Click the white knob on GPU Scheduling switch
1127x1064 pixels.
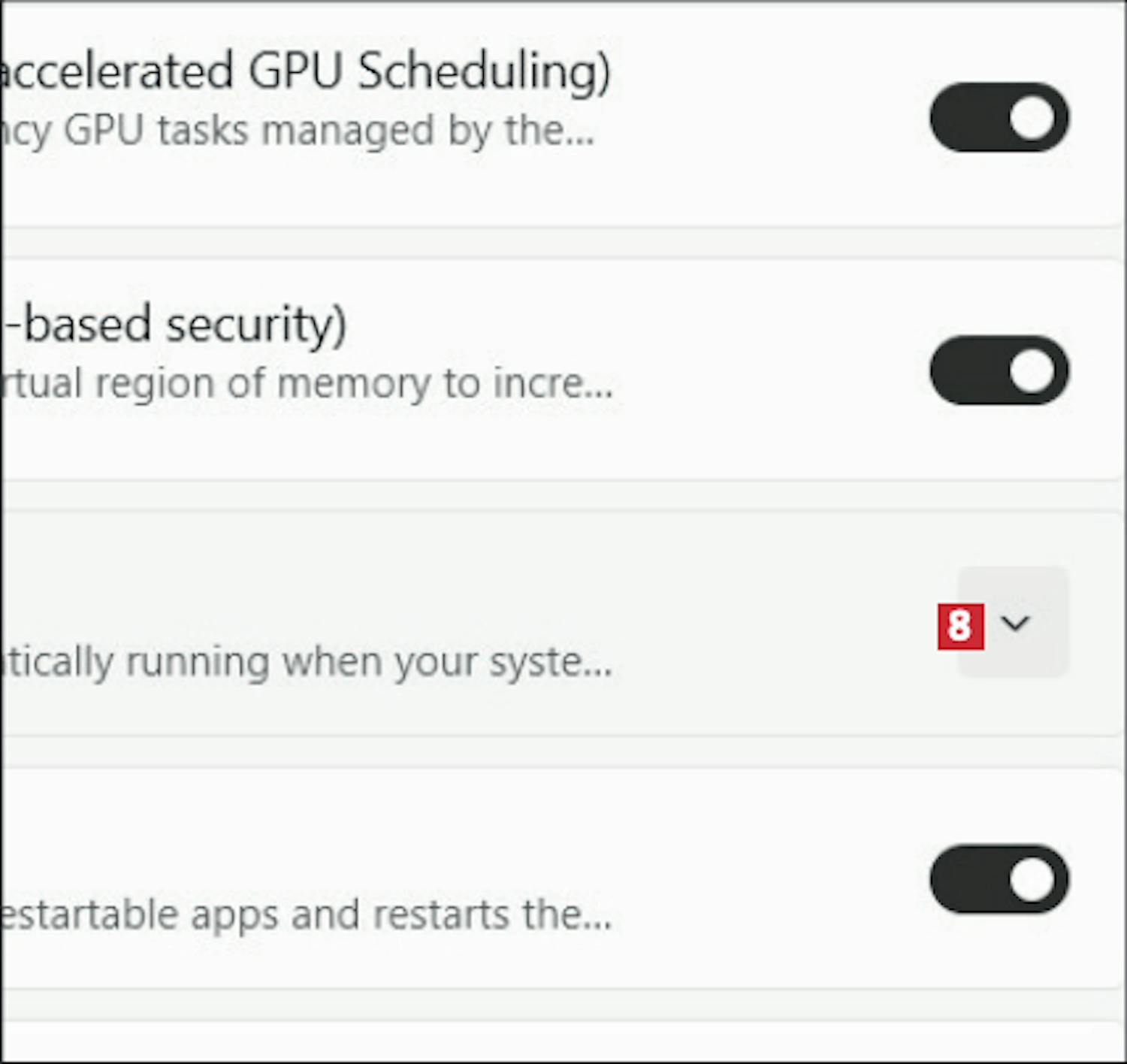pyautogui.click(x=1032, y=118)
